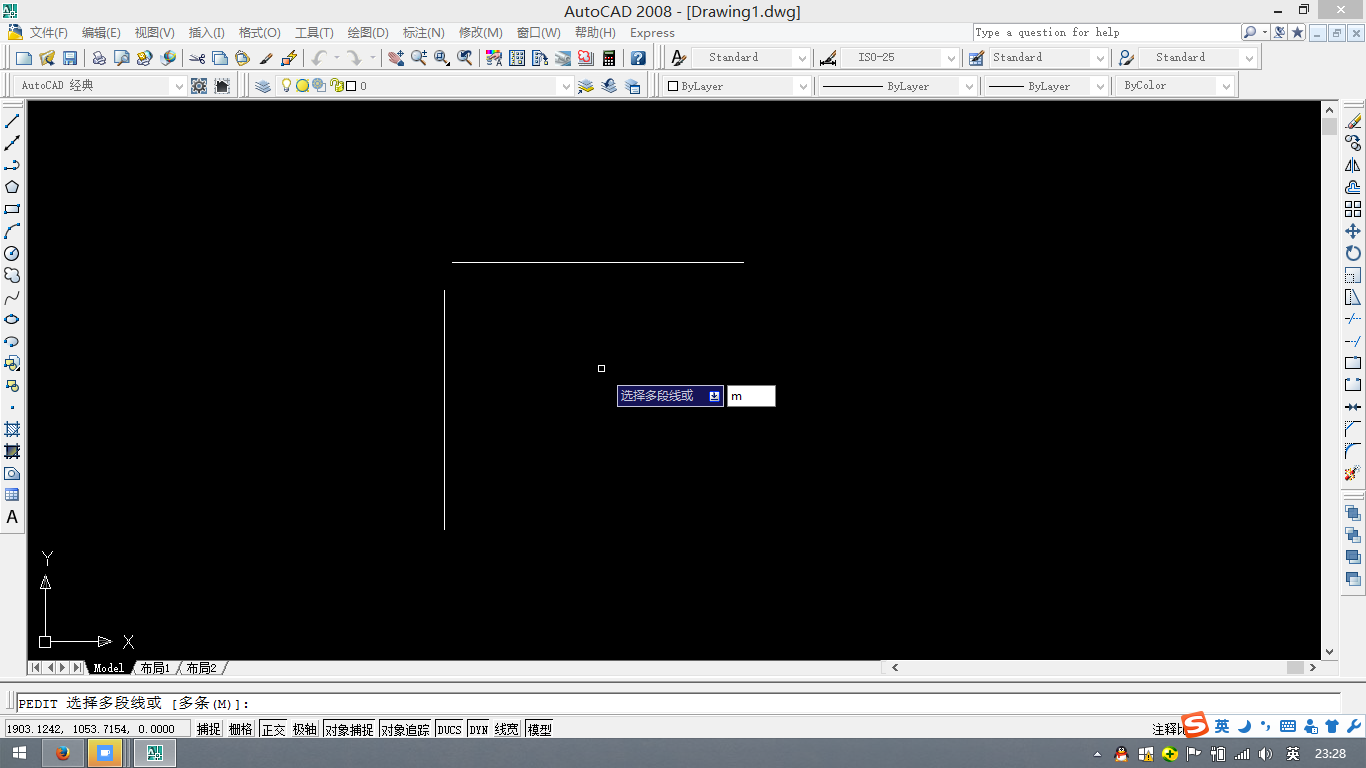Select the Mirror tool
This screenshot has height=768, width=1366.
coord(1353,165)
